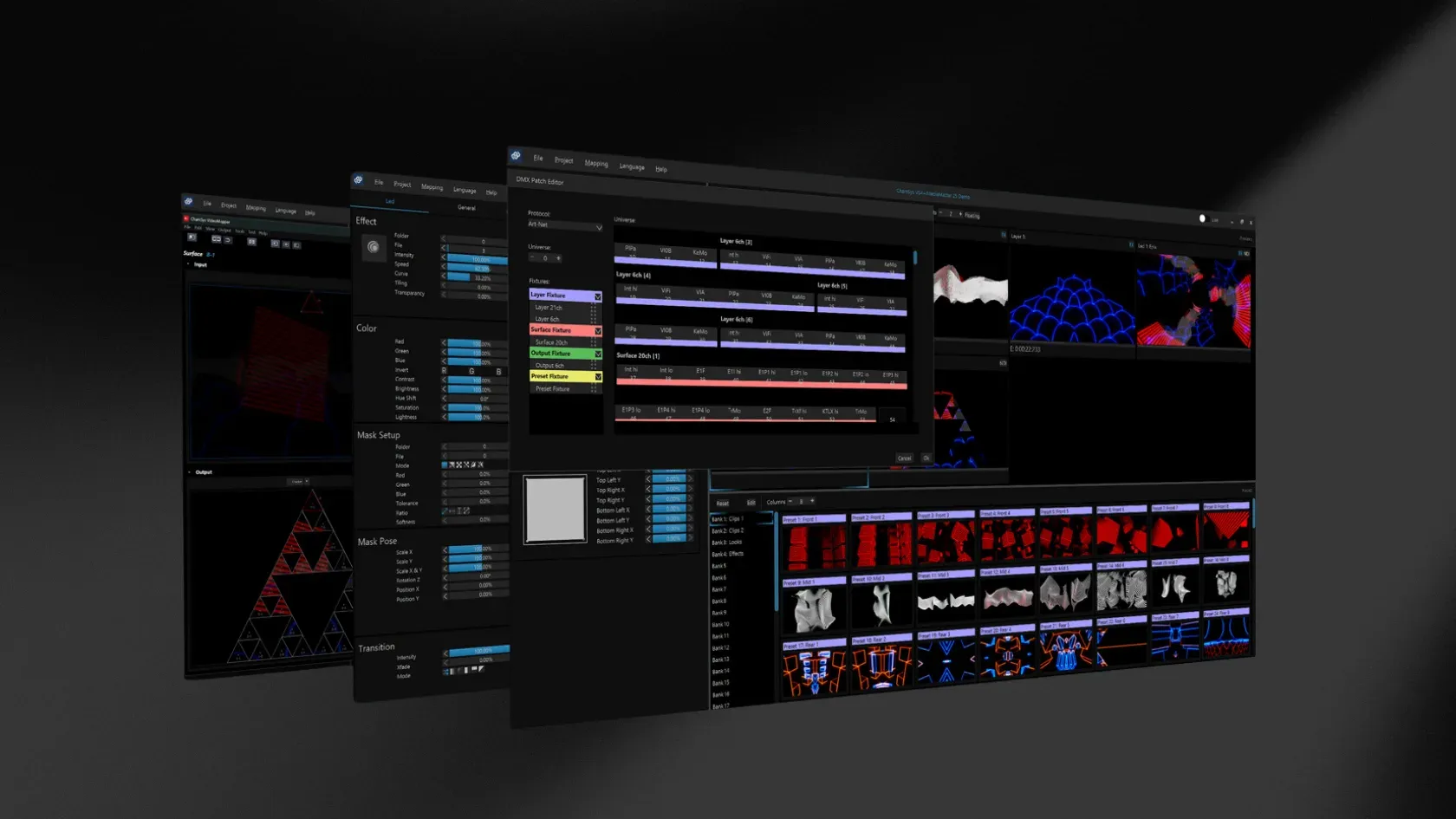Select Bank 2: Clips 2 in list

(728, 530)
